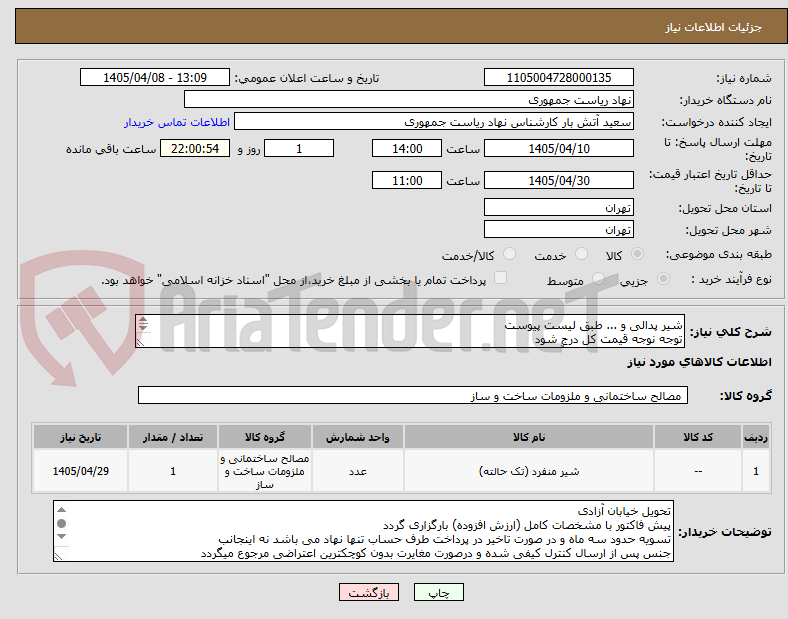Click the نام کالا column header

[529, 437]
